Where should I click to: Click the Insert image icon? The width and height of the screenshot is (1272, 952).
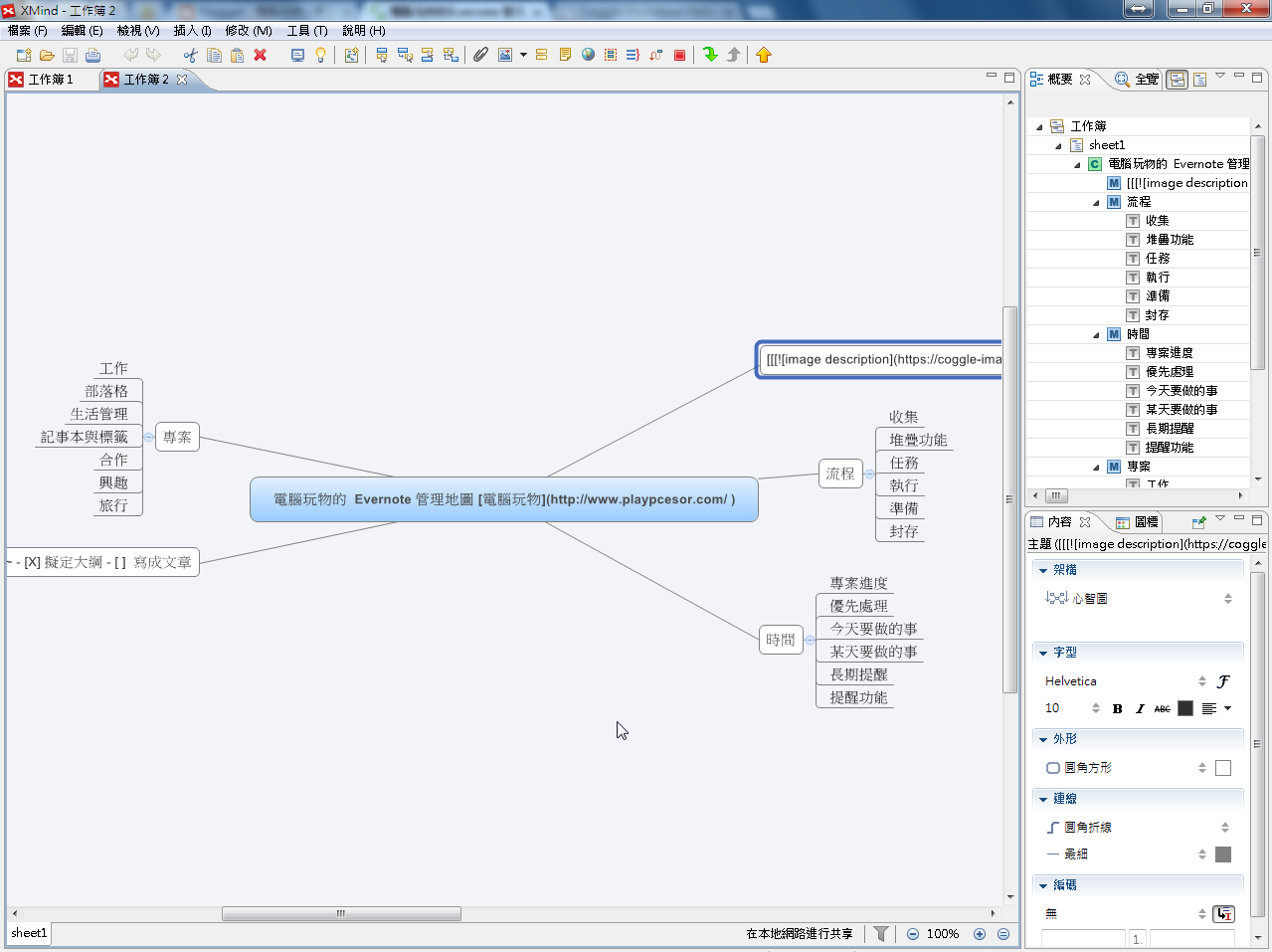pos(505,55)
